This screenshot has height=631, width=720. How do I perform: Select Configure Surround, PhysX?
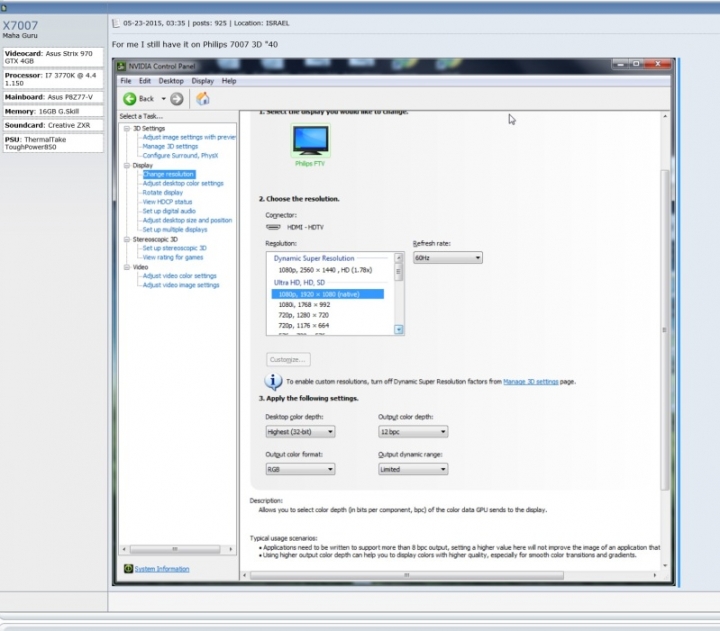click(x=180, y=156)
